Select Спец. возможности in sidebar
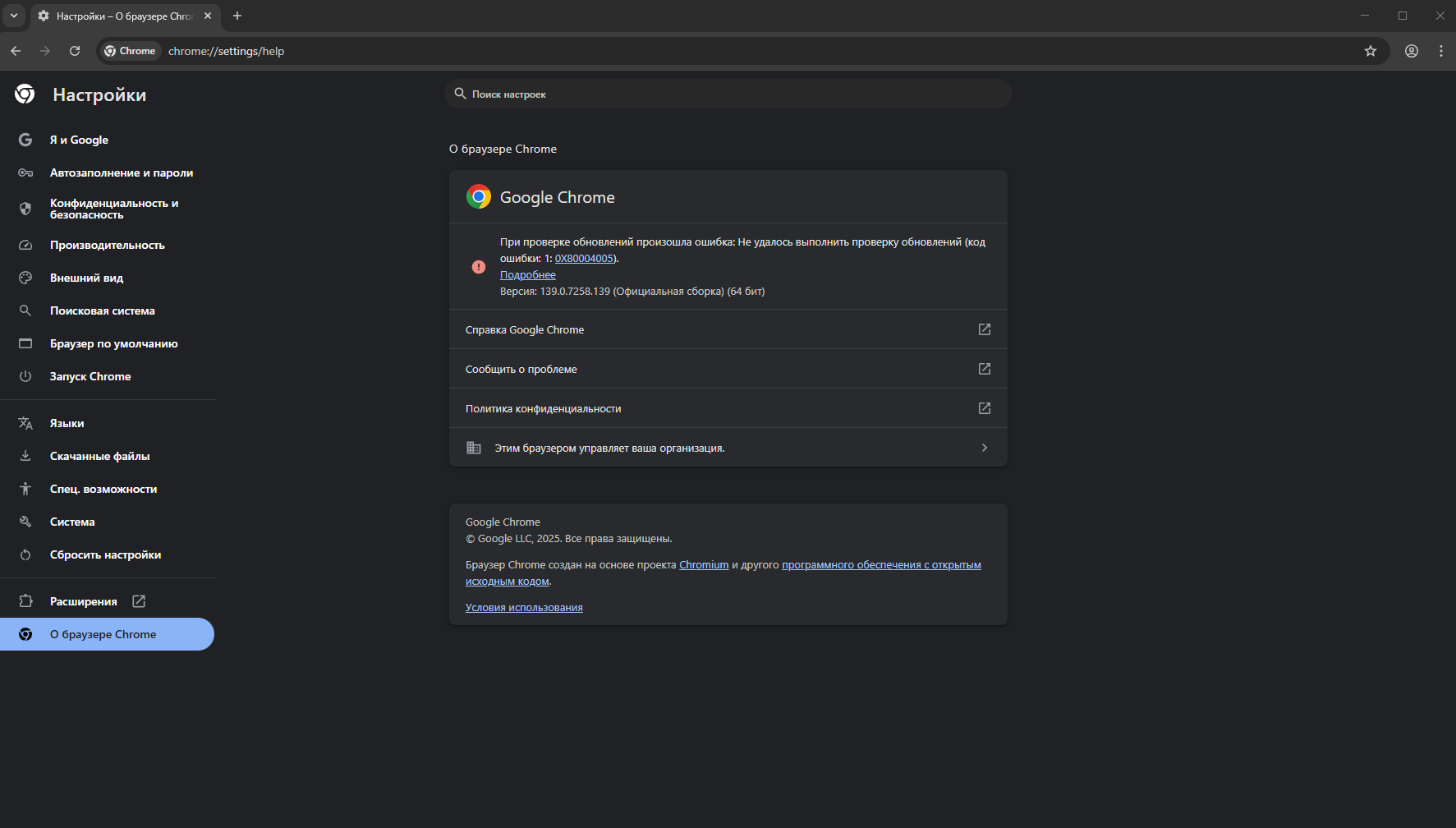Viewport: 1456px width, 828px height. (108, 489)
